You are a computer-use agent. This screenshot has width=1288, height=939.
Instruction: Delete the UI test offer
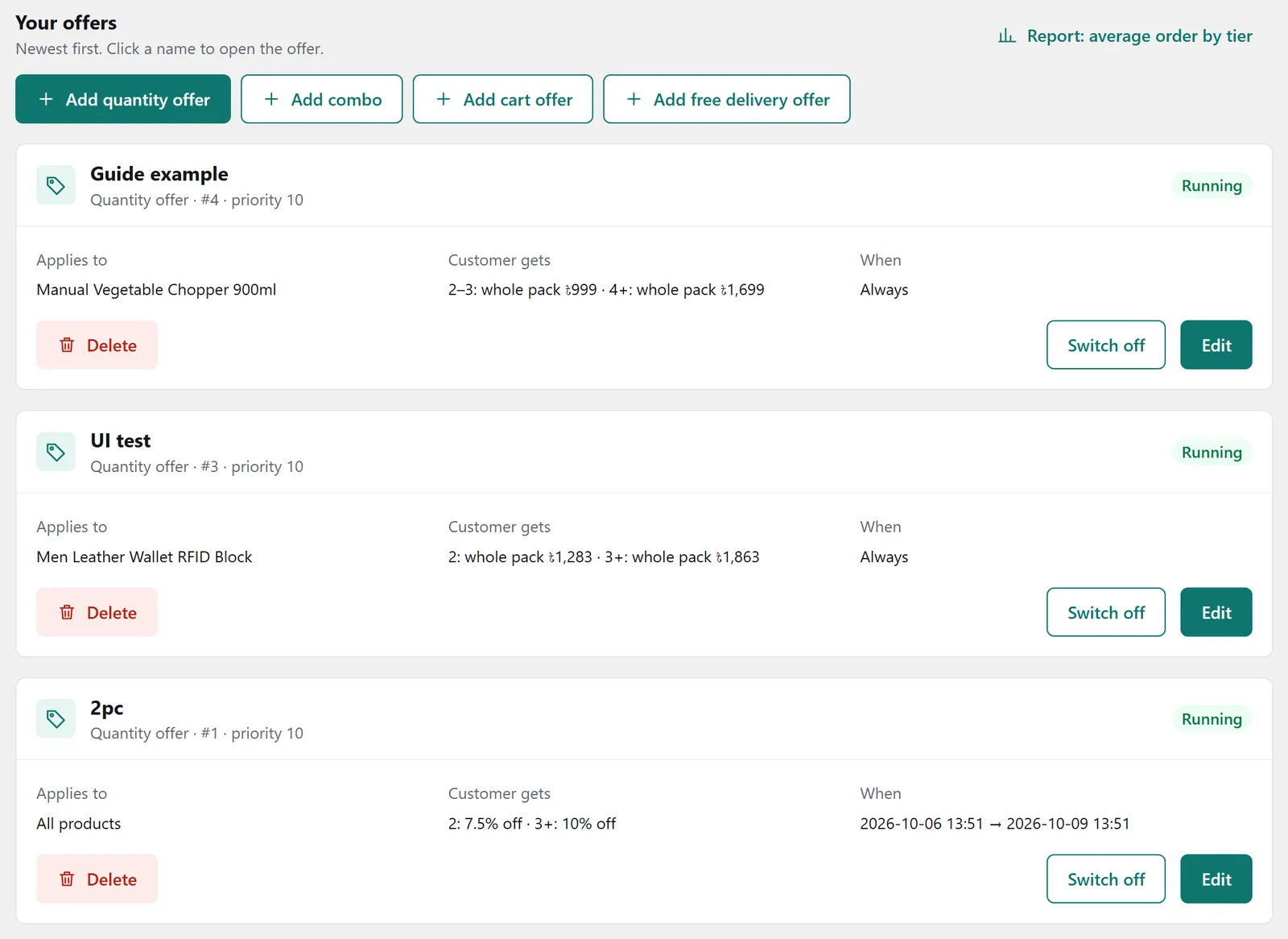coord(97,613)
